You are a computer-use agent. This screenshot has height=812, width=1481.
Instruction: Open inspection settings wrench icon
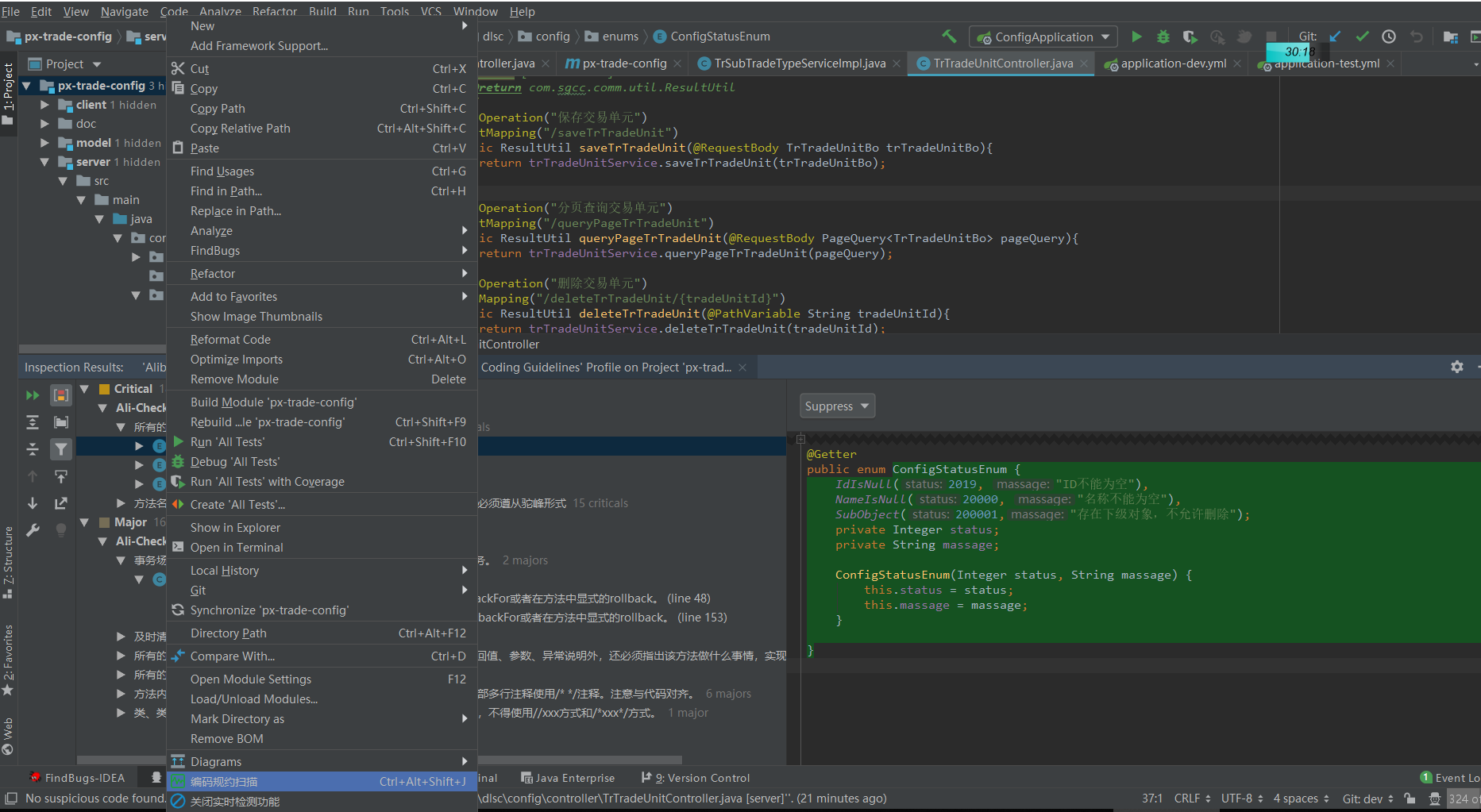[x=33, y=530]
